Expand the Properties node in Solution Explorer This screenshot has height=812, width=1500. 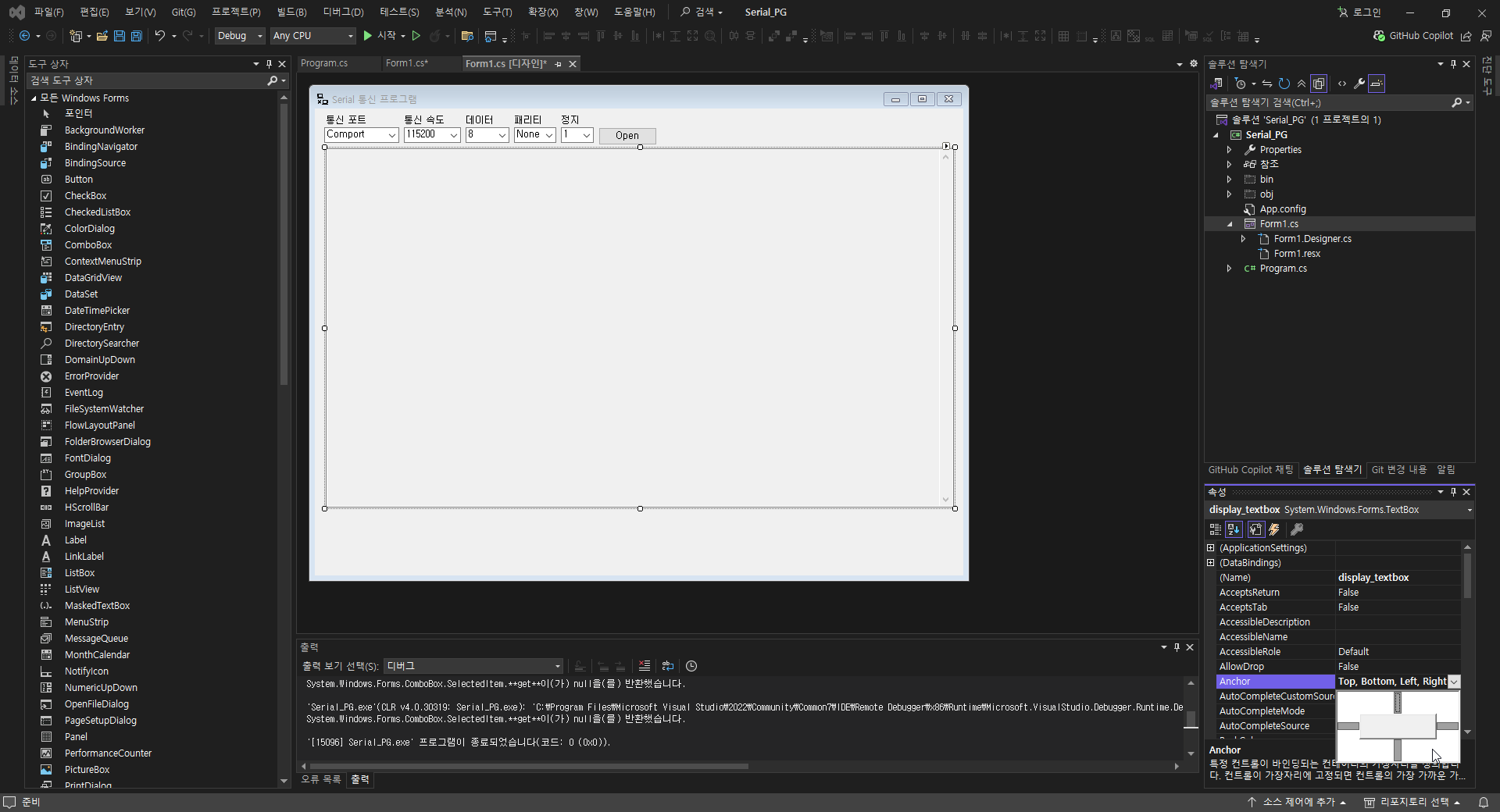(x=1229, y=150)
